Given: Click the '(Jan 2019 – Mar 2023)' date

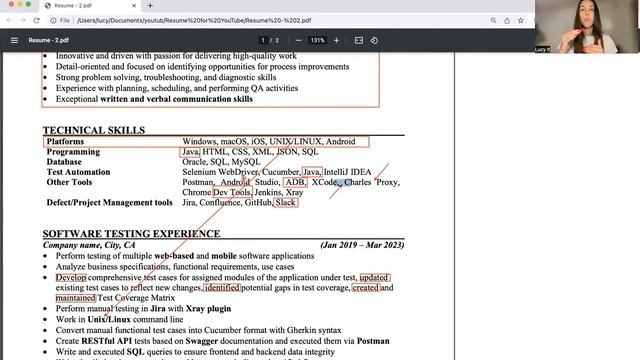Looking at the screenshot, I should [362, 245].
